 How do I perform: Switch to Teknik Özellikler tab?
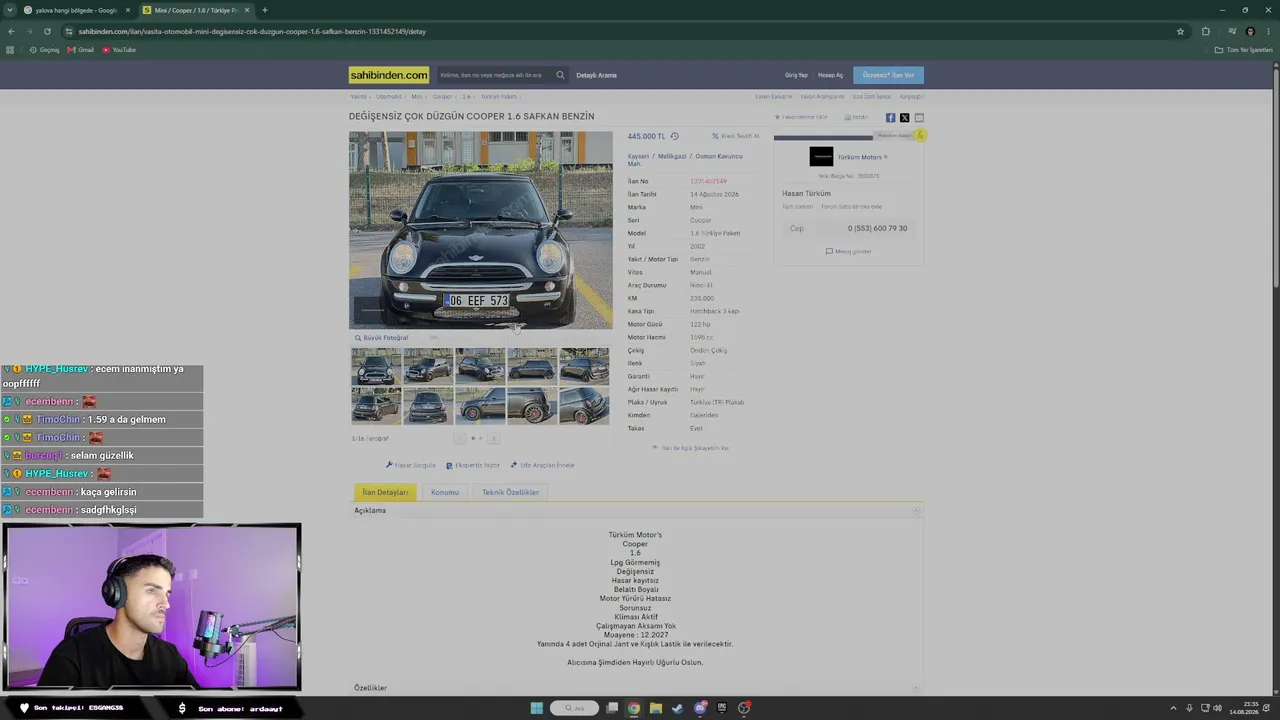[510, 492]
